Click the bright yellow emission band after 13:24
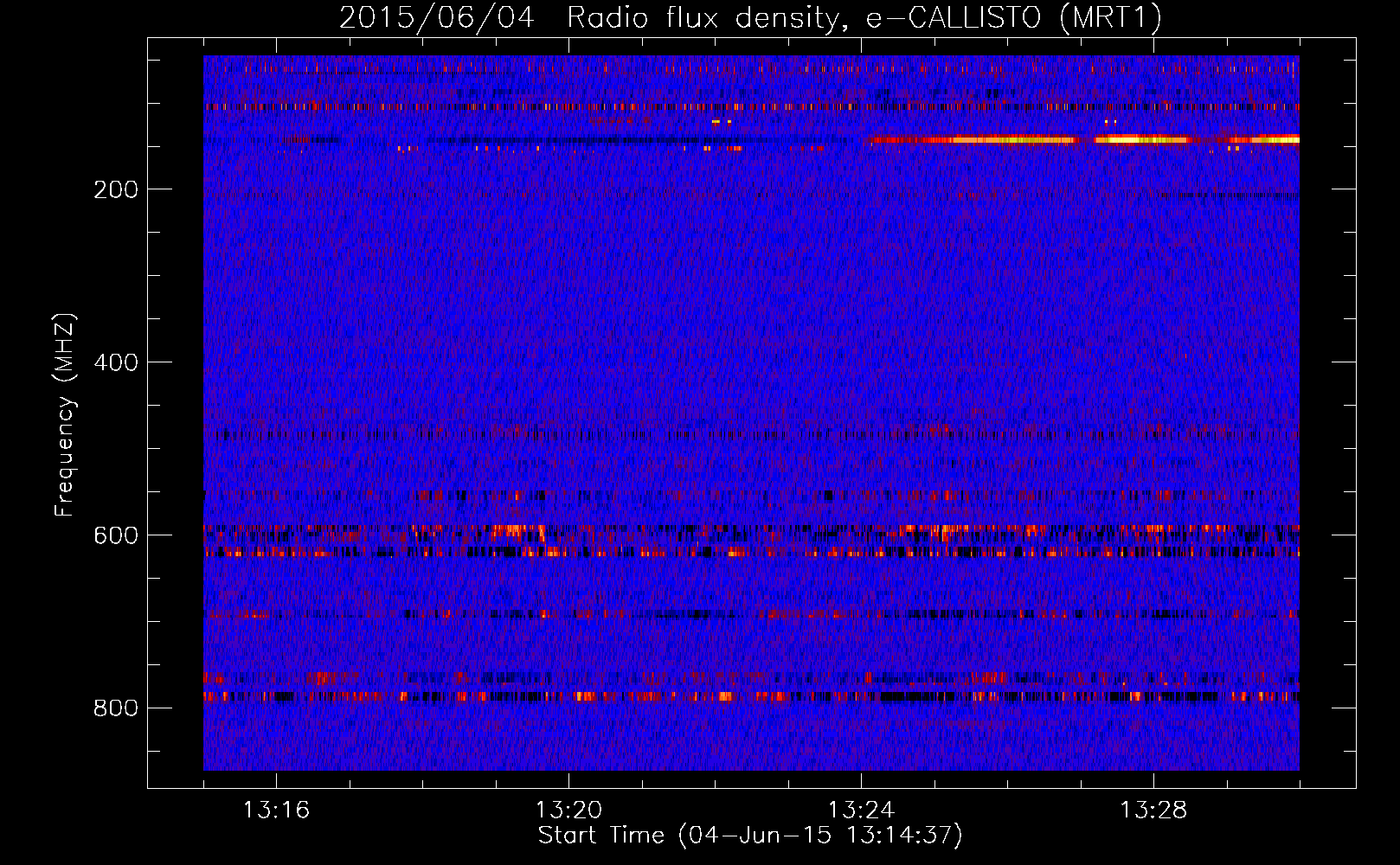 point(1082,139)
